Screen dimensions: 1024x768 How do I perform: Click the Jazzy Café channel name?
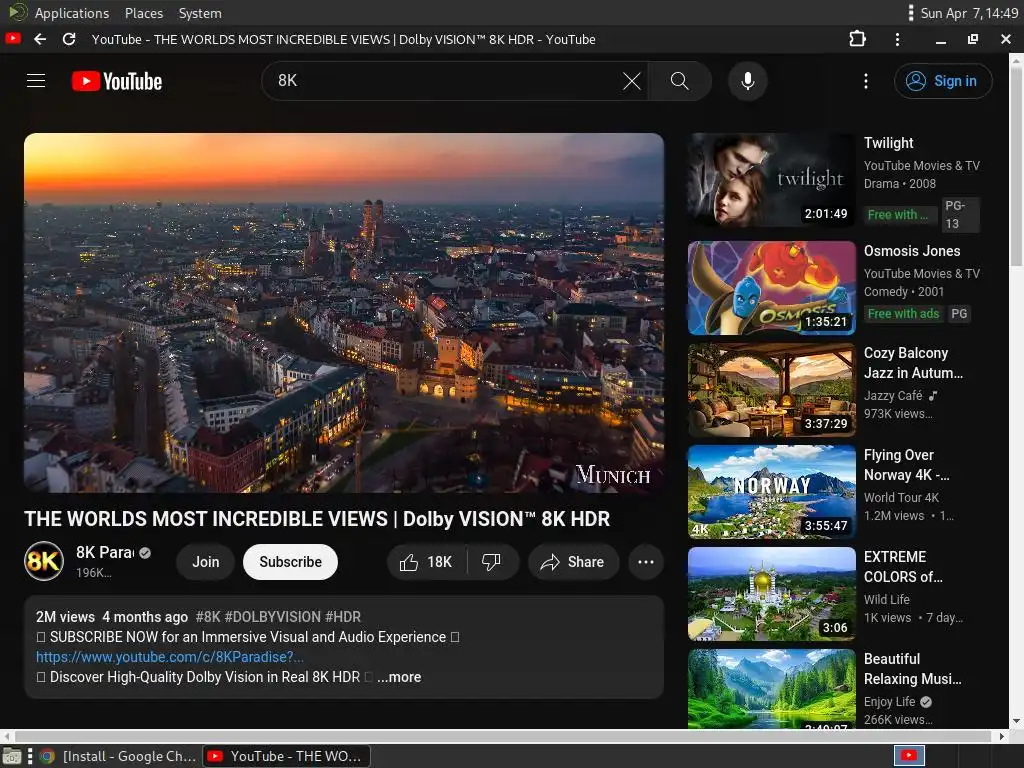coord(893,396)
